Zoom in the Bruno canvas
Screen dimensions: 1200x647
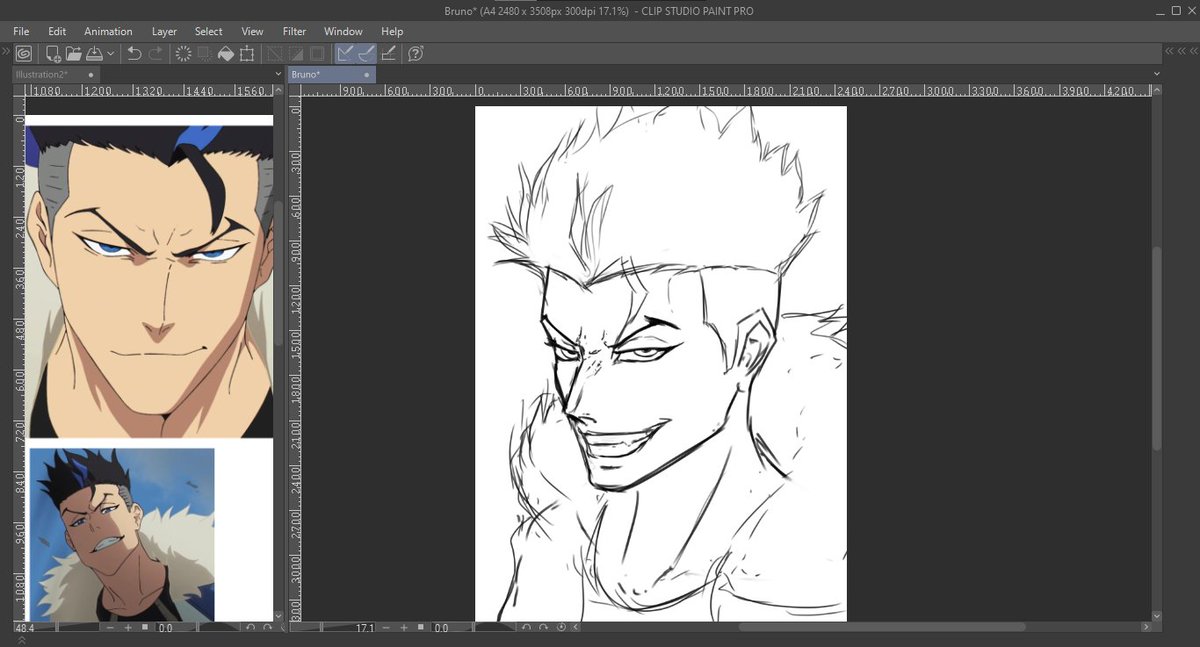(x=404, y=628)
